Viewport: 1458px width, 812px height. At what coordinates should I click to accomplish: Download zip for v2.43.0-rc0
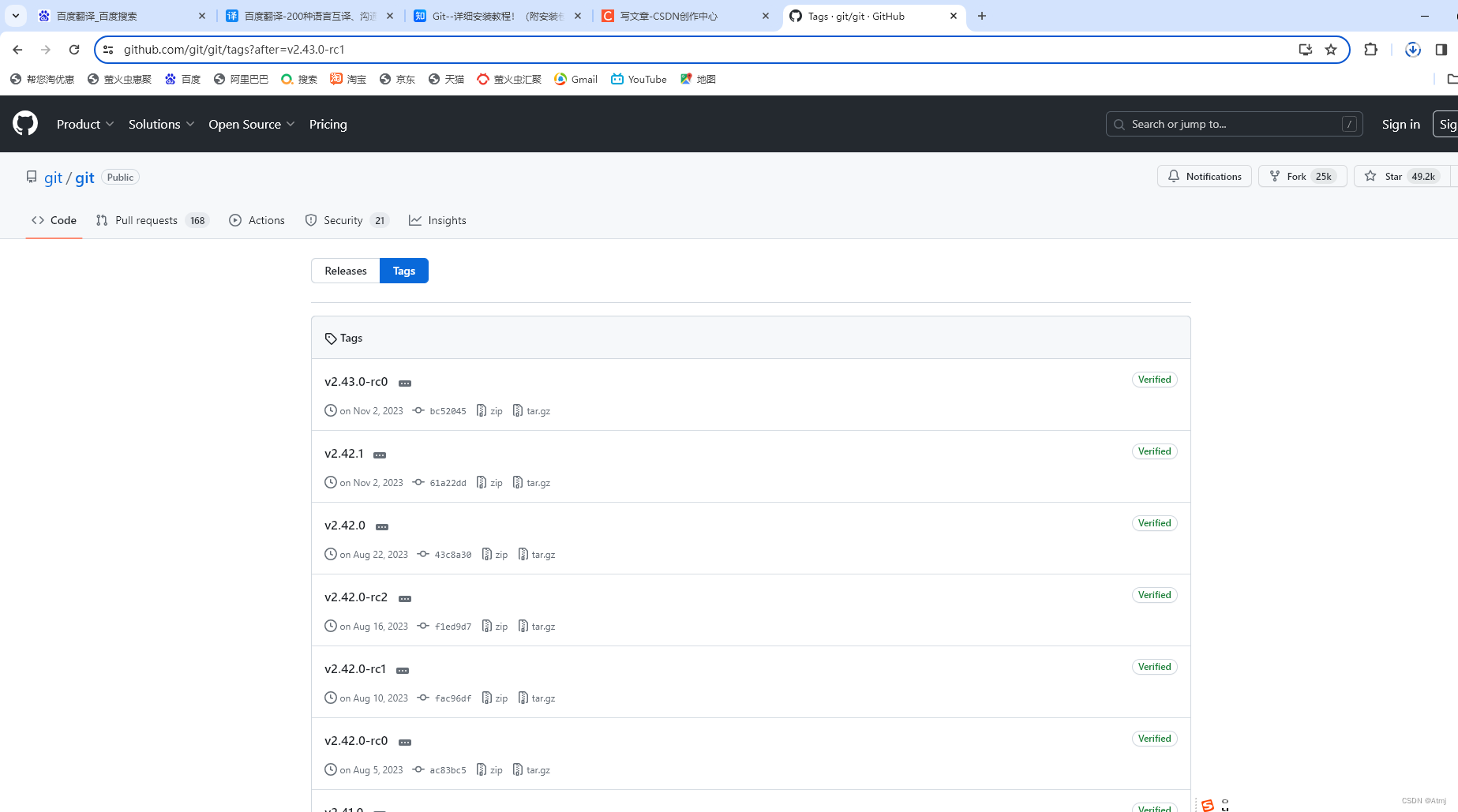(489, 410)
